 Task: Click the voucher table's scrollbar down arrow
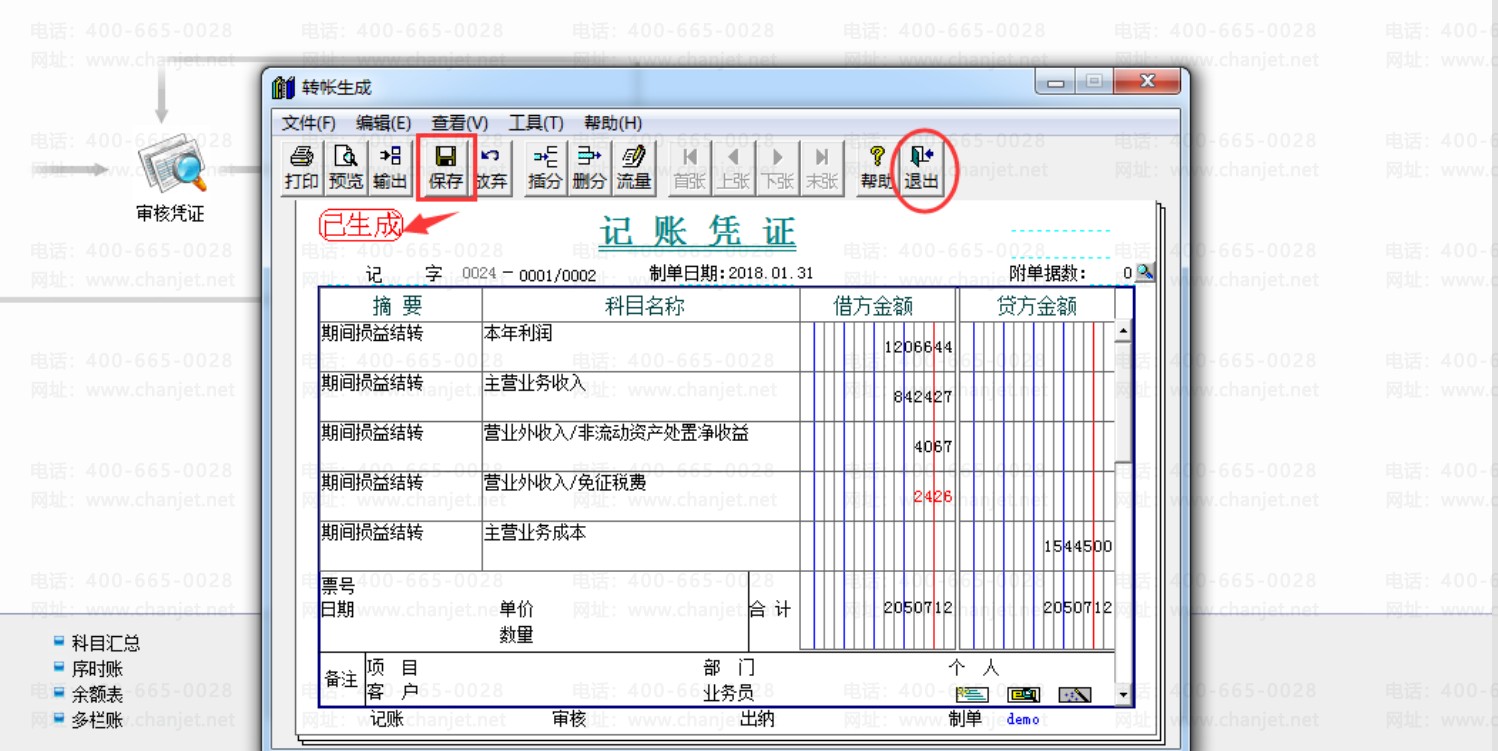[x=1124, y=694]
